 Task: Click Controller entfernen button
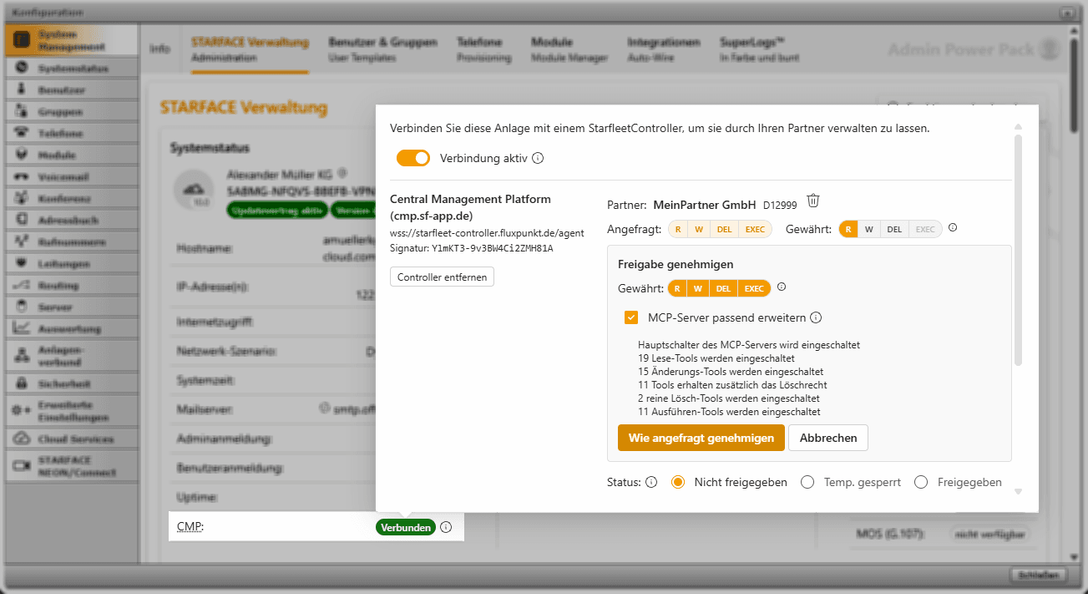[442, 277]
